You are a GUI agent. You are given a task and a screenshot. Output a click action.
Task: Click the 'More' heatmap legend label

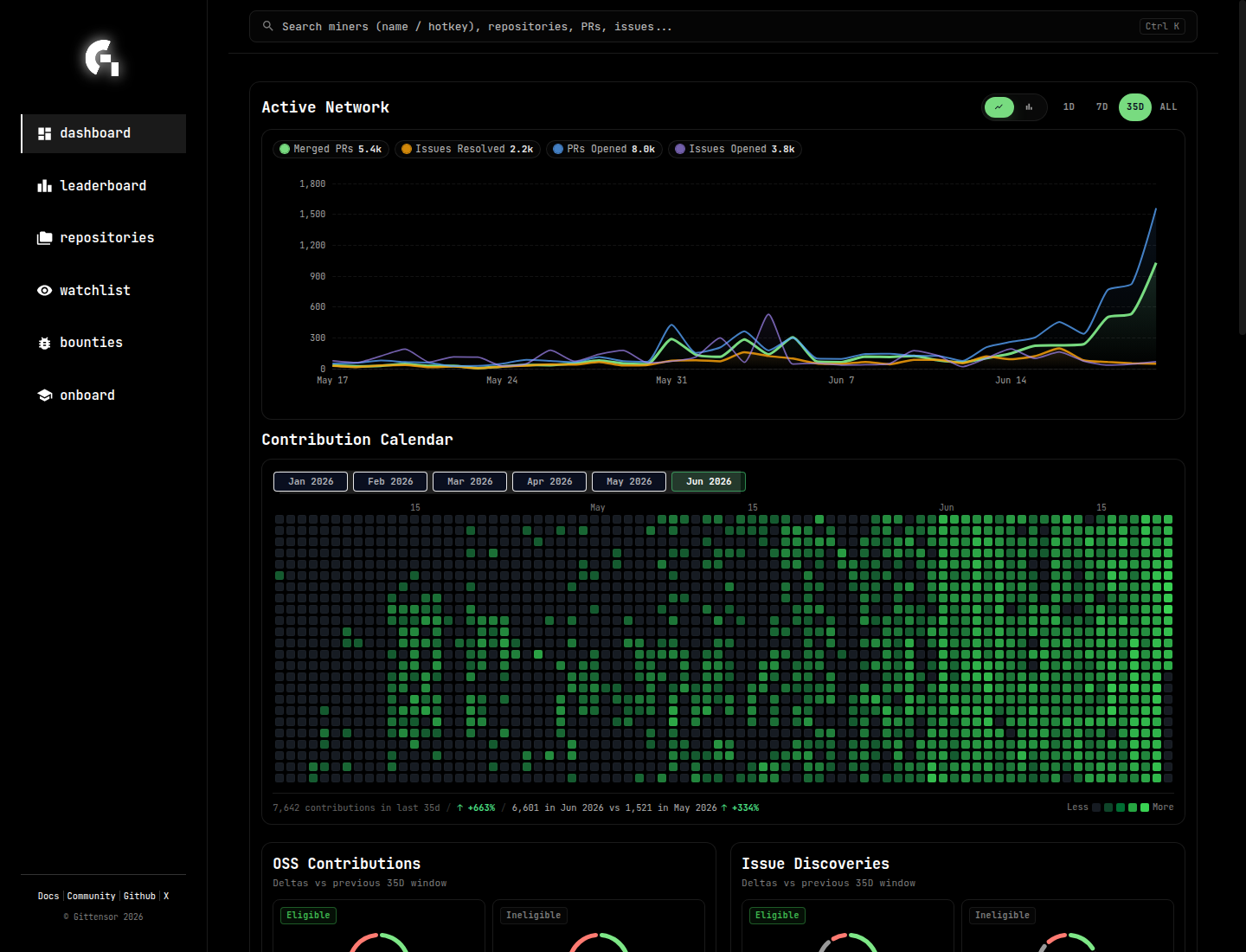(1163, 807)
